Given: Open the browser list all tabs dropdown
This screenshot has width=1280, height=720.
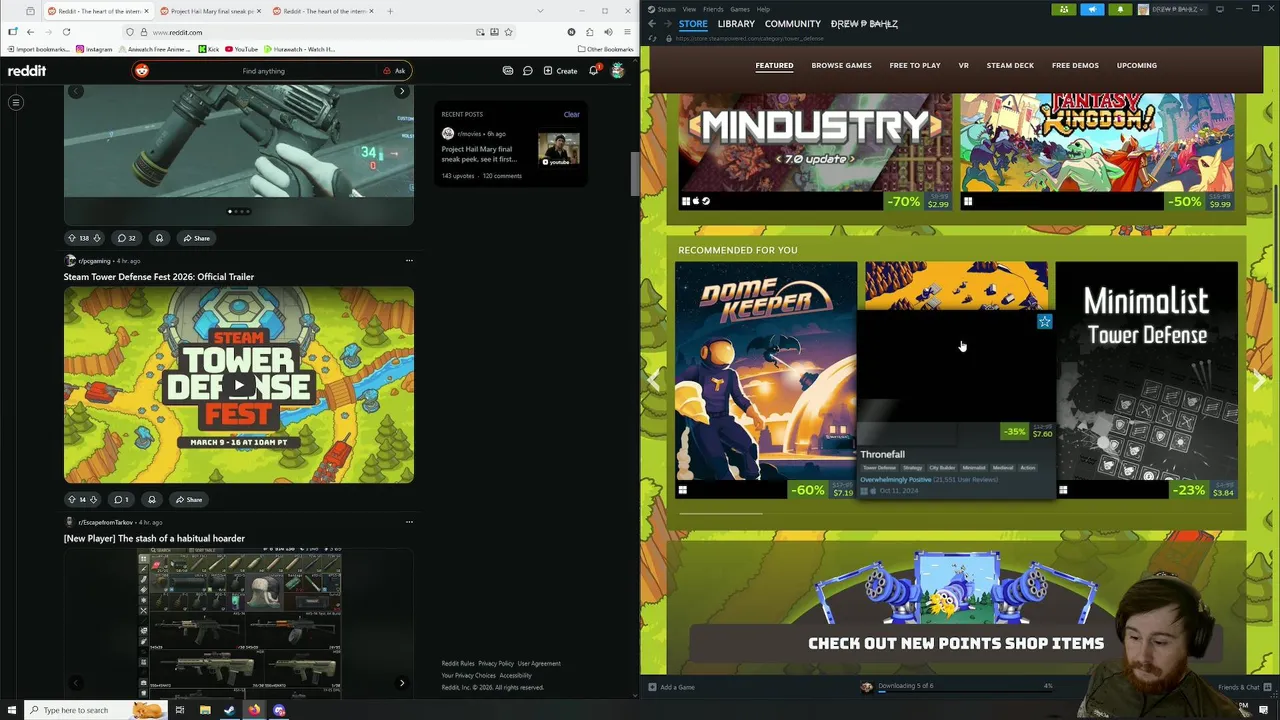Looking at the screenshot, I should [540, 11].
